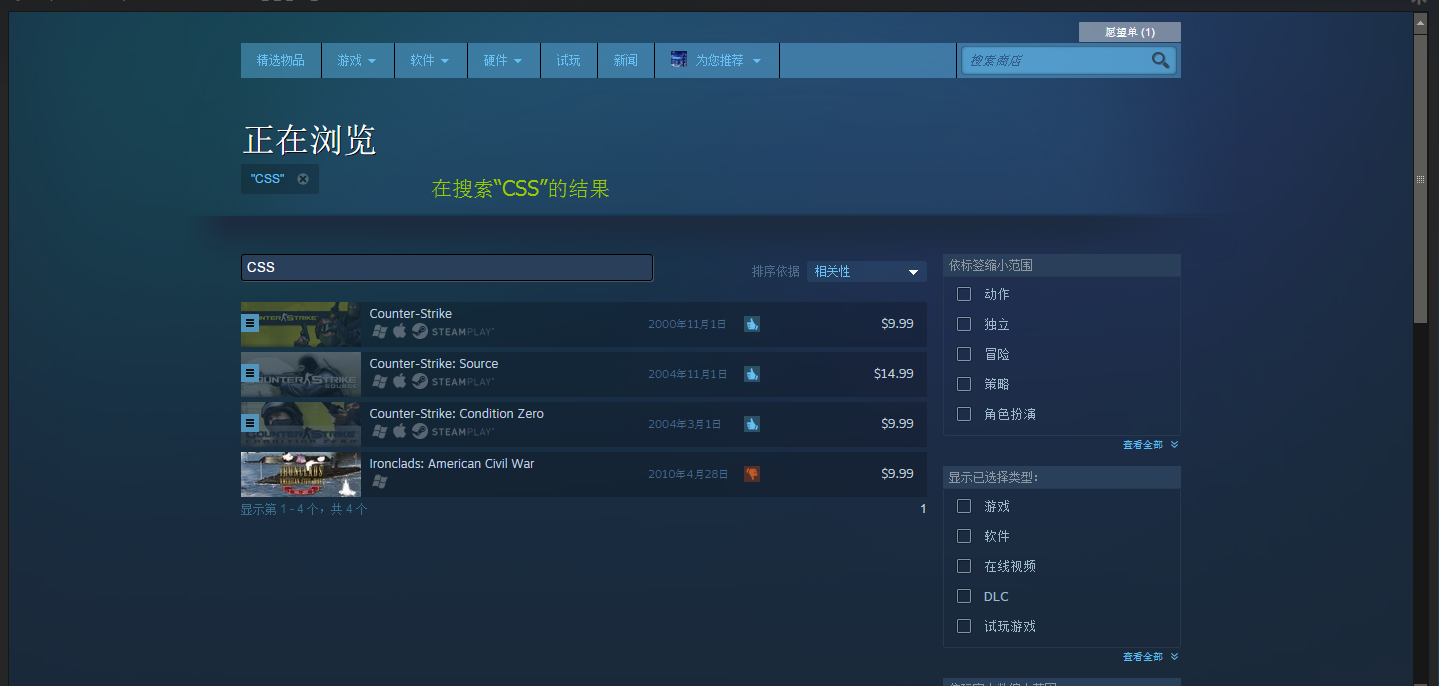Viewport: 1439px width, 686px height.
Task: Click the library list icon on Counter-Strike thumbnail
Action: 250,323
